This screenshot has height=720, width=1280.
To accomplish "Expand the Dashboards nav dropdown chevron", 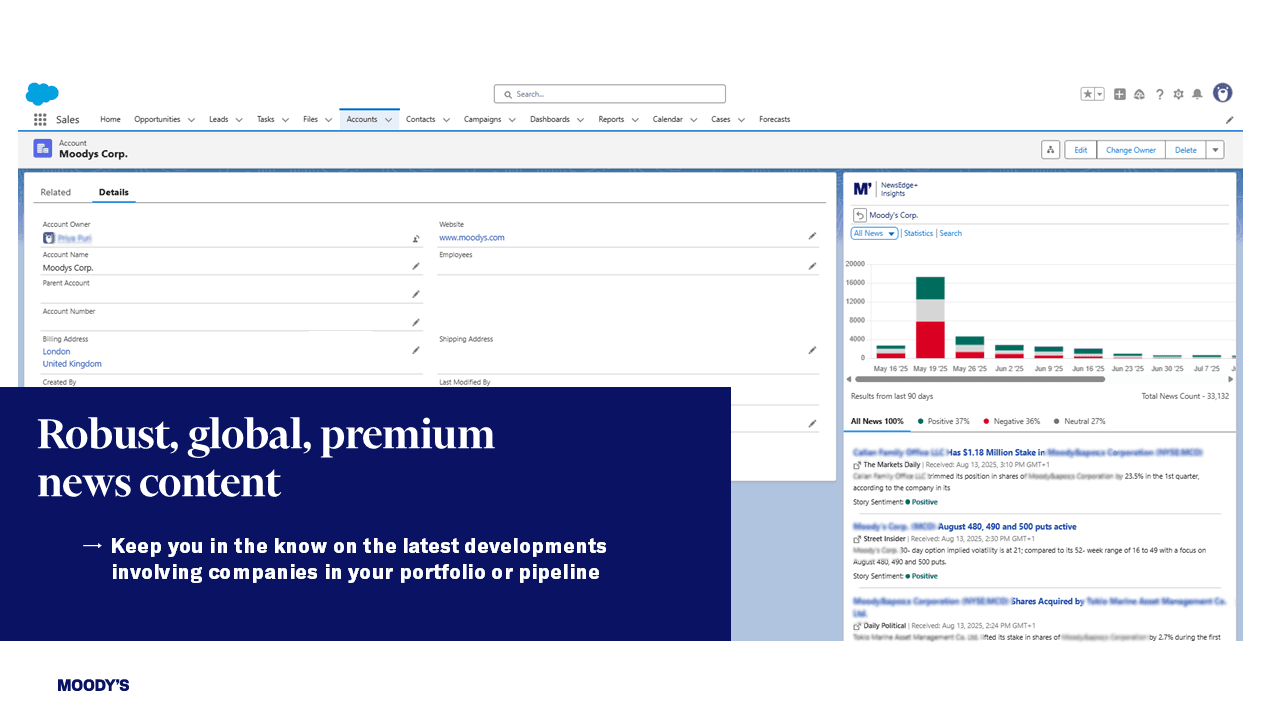I will click(x=580, y=120).
